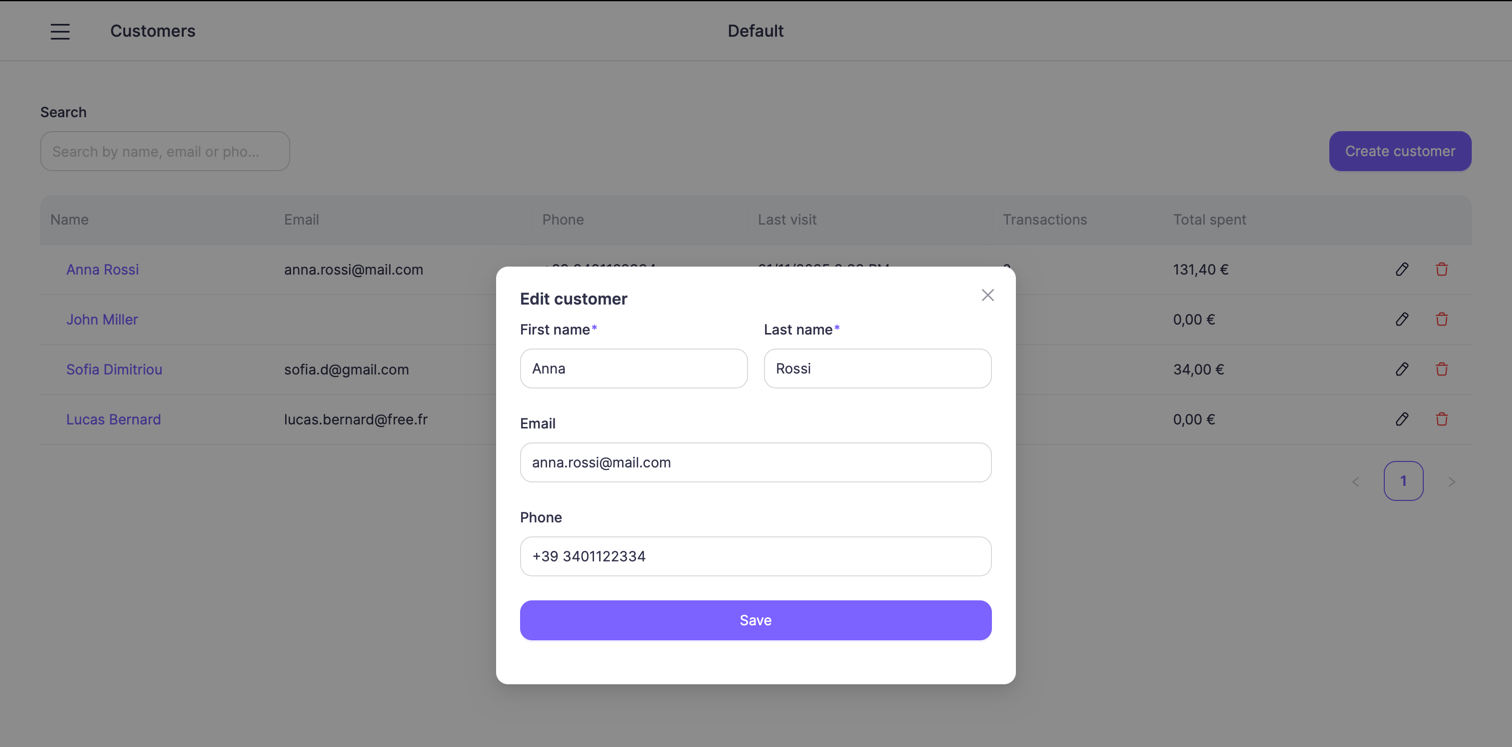Click the customer search box
This screenshot has width=1512, height=747.
pos(164,151)
